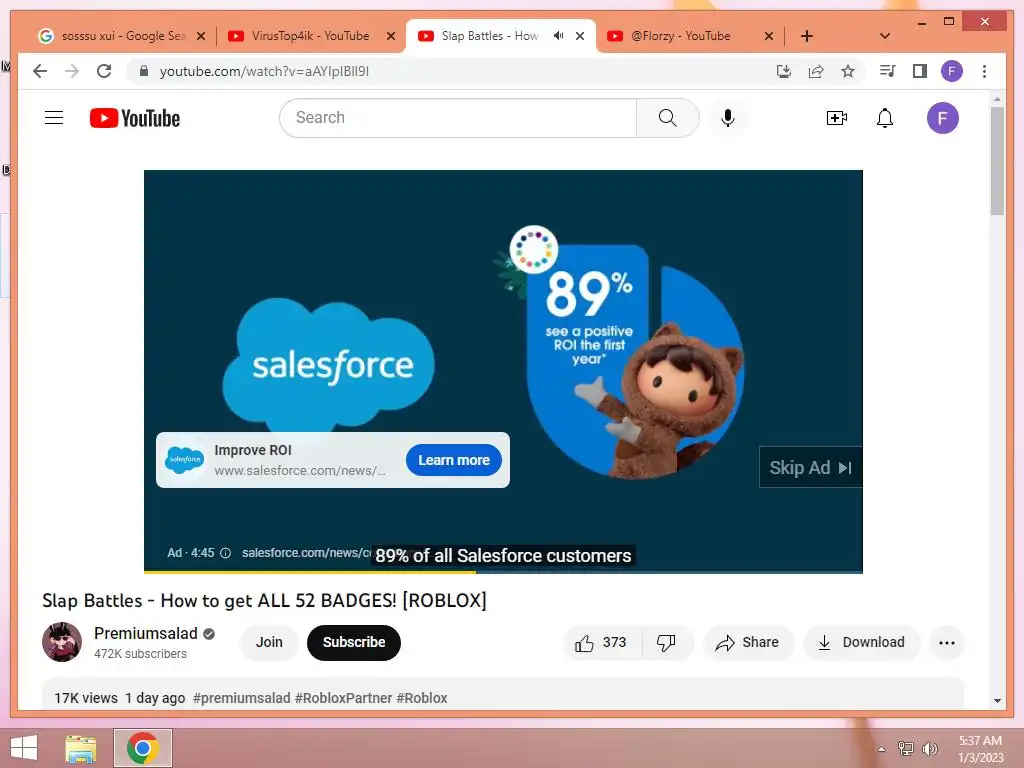Click the address bar URL
The image size is (1024, 768).
point(264,71)
